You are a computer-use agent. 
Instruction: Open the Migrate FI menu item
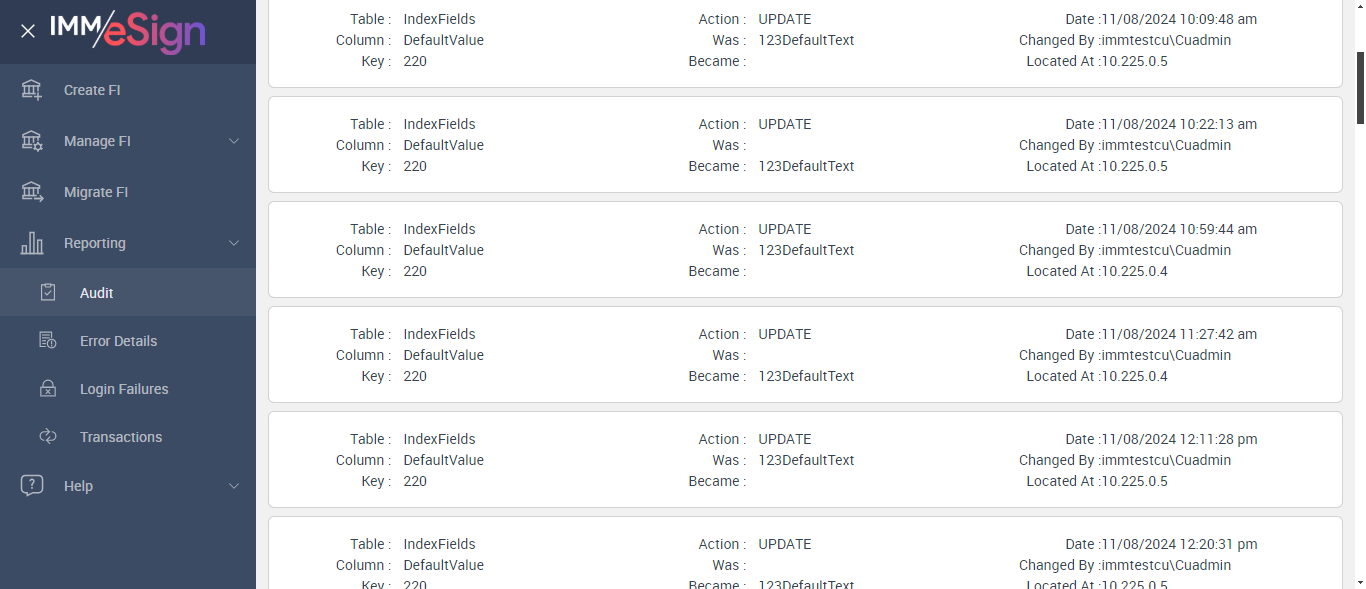[96, 192]
